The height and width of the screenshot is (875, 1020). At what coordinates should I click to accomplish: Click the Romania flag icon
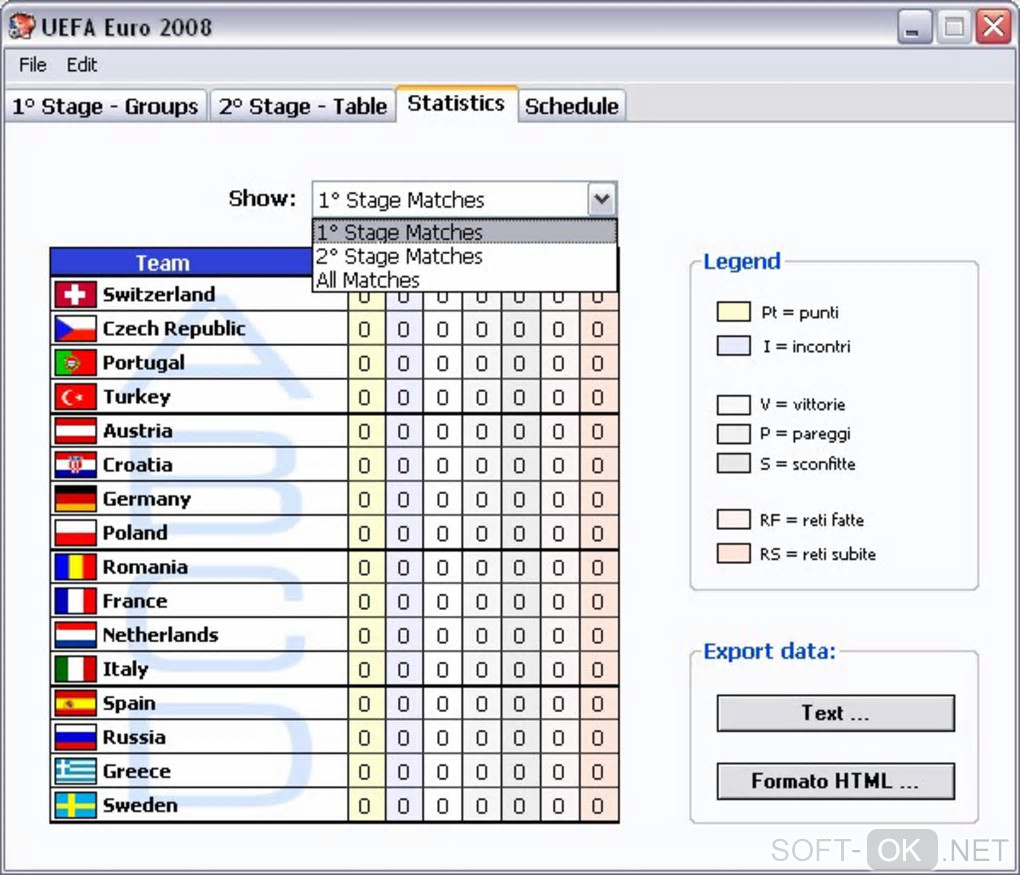[x=75, y=567]
